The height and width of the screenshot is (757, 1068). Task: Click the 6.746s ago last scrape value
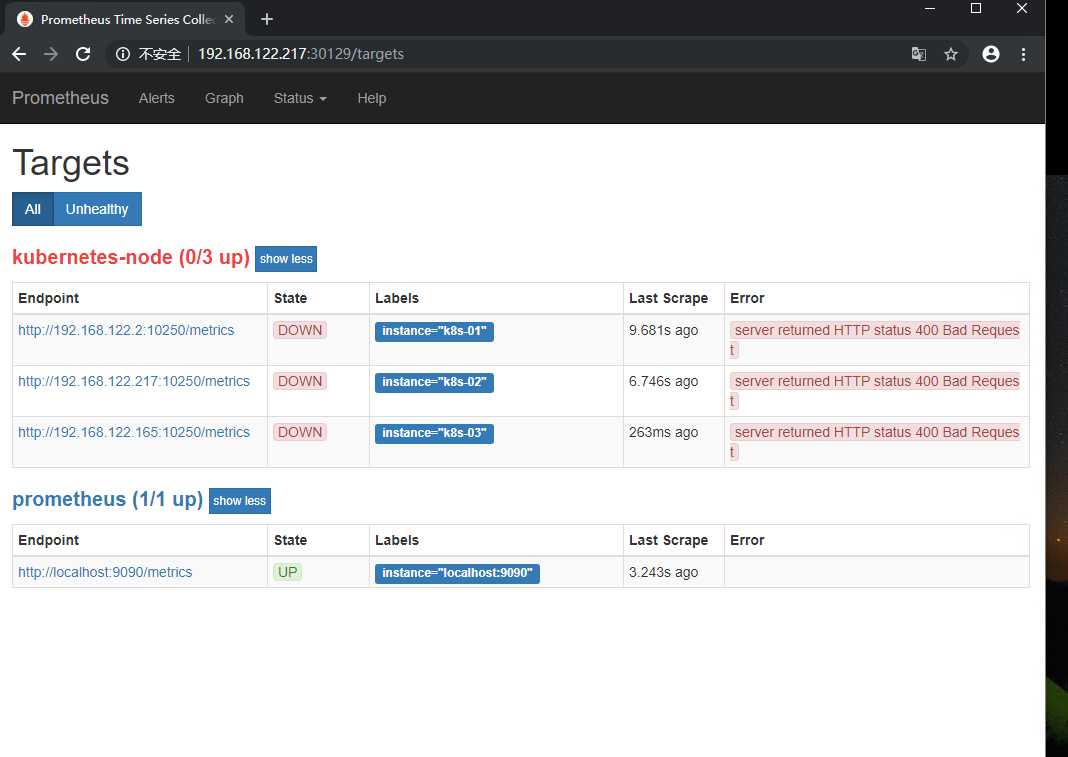663,382
